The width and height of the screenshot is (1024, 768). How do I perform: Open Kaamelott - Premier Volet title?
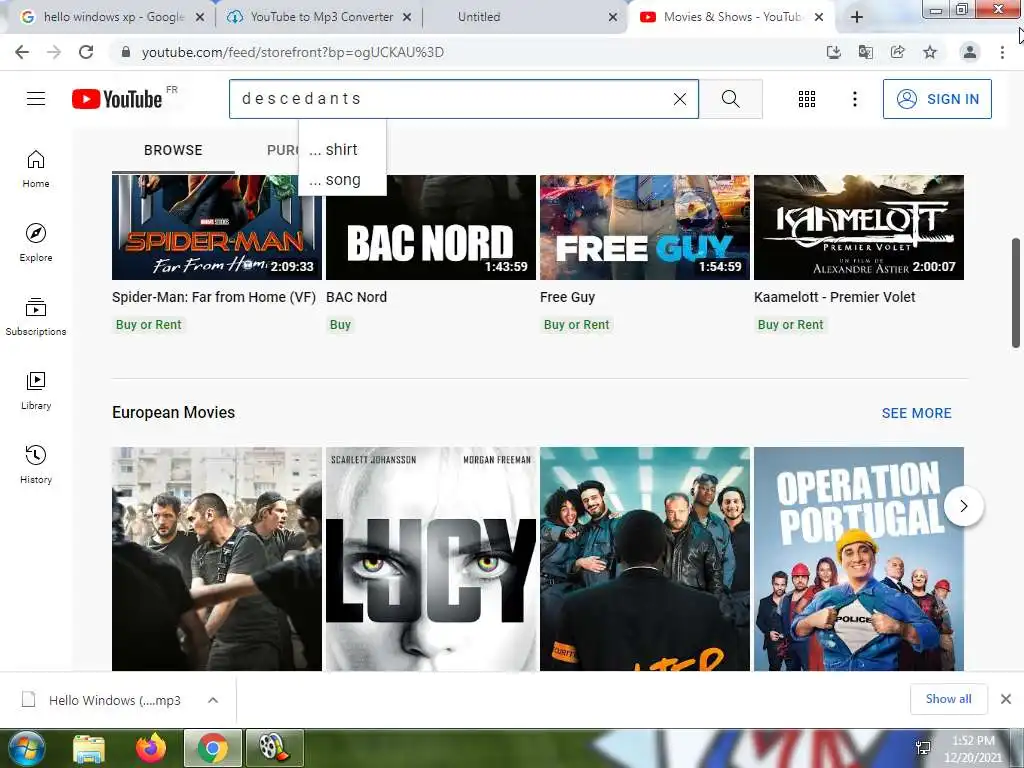pos(834,297)
